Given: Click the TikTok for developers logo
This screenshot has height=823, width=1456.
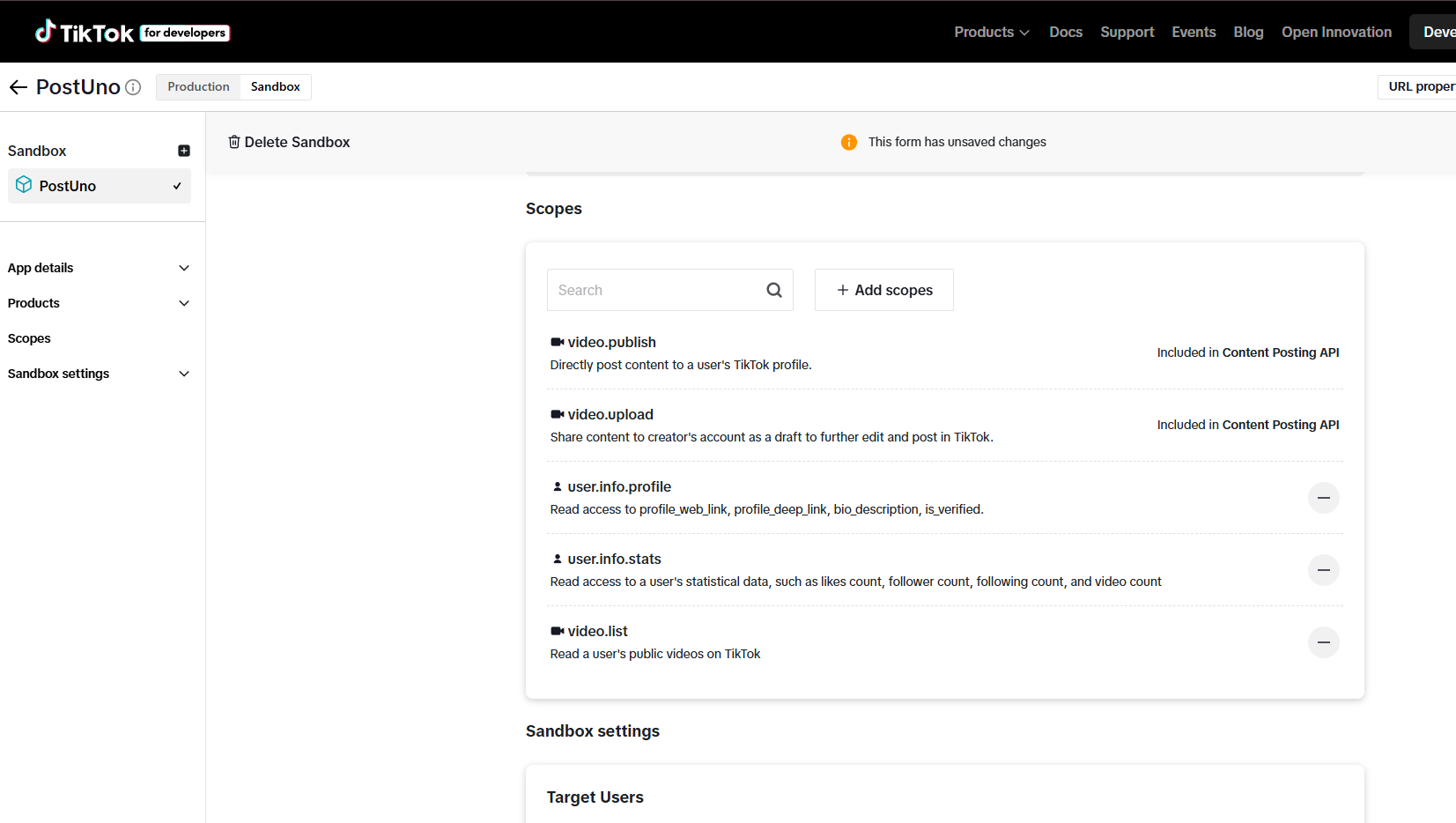Looking at the screenshot, I should [132, 33].
